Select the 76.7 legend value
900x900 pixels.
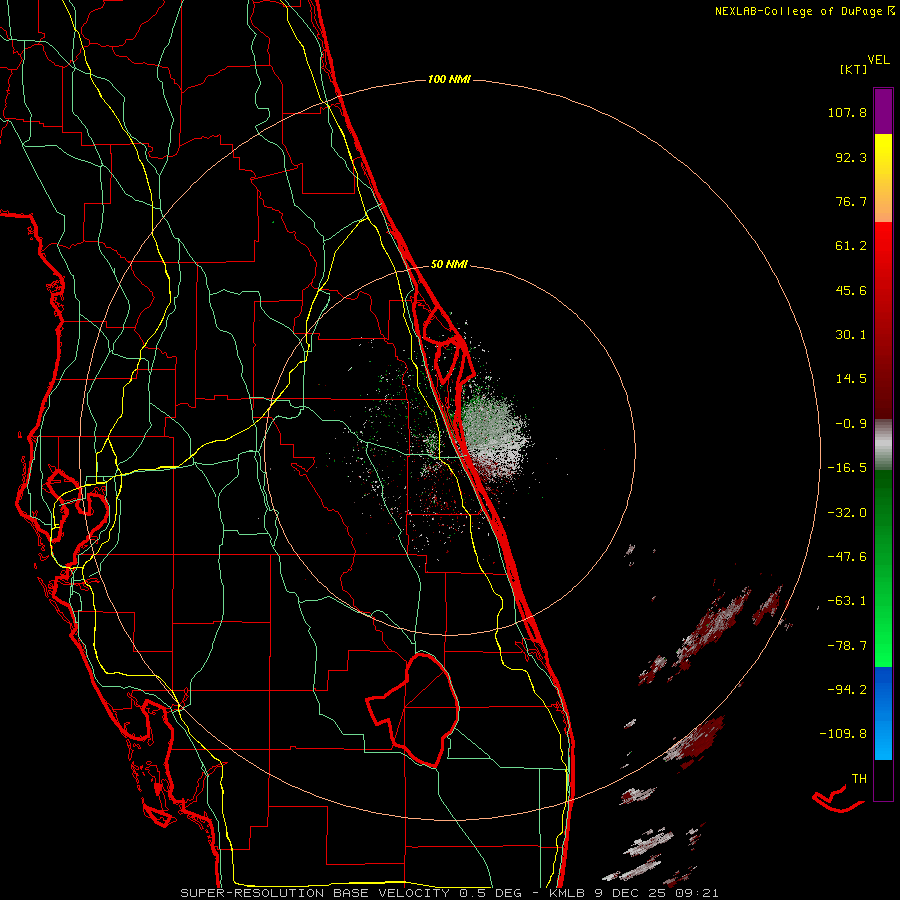coord(851,201)
